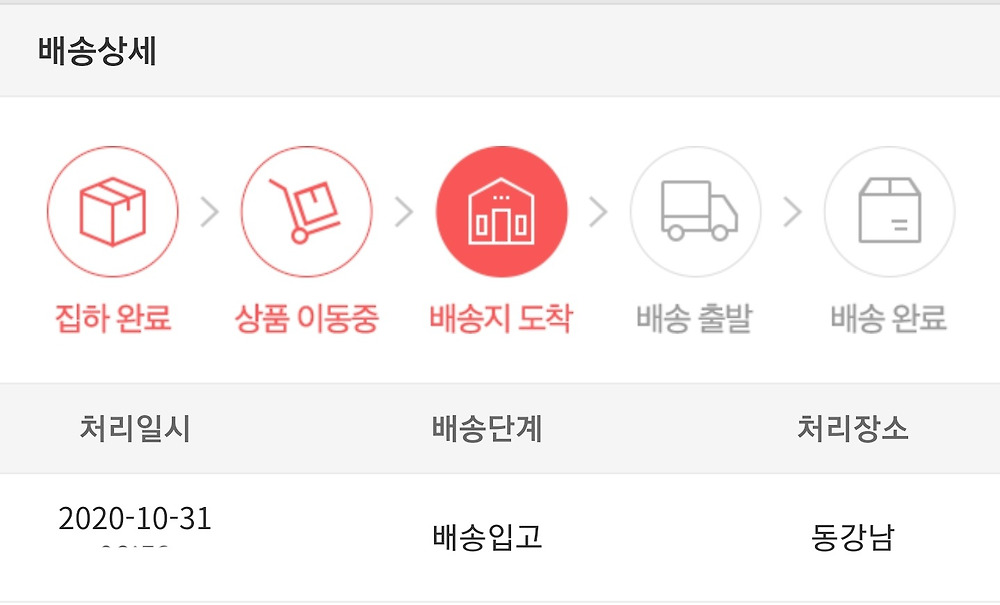The height and width of the screenshot is (605, 1000).
Task: Select the 배송지 도착 step label
Action: [501, 319]
